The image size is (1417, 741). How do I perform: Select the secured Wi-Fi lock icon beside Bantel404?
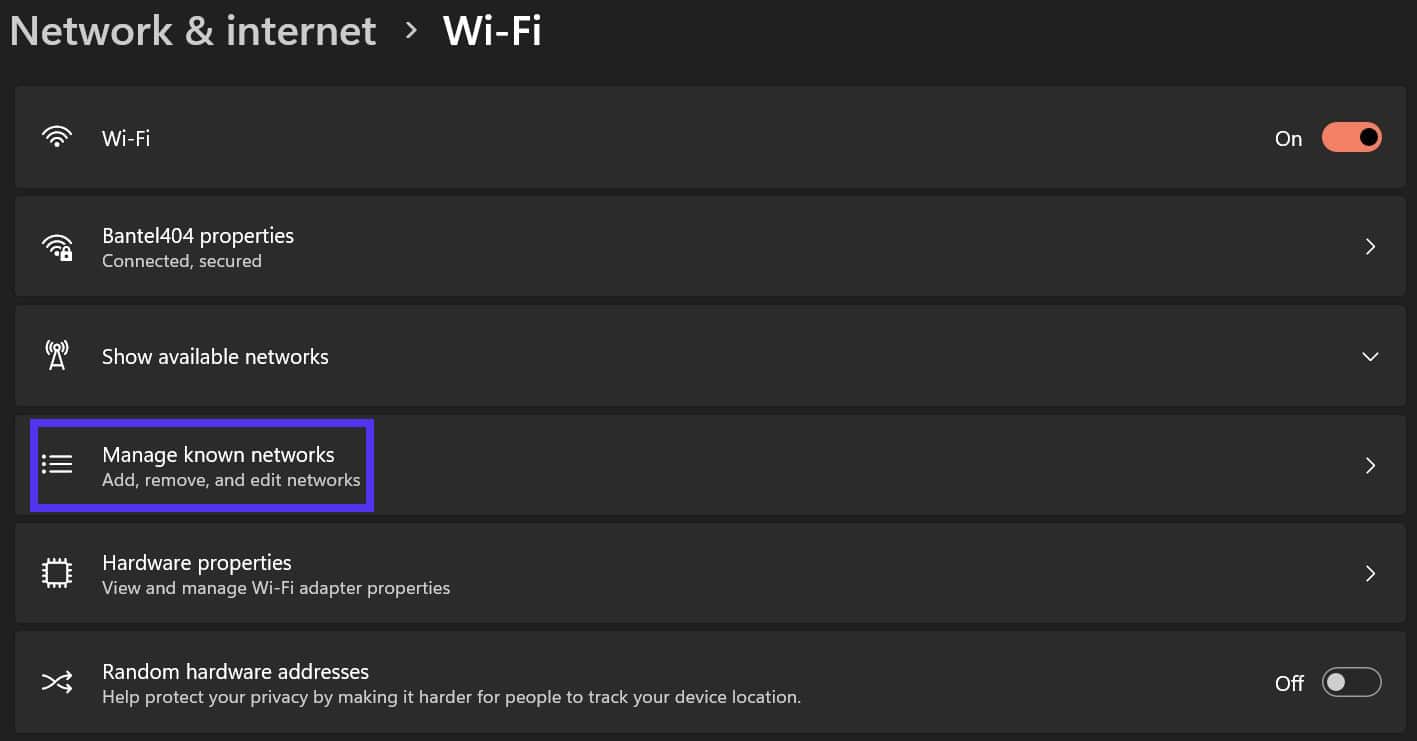click(x=57, y=246)
